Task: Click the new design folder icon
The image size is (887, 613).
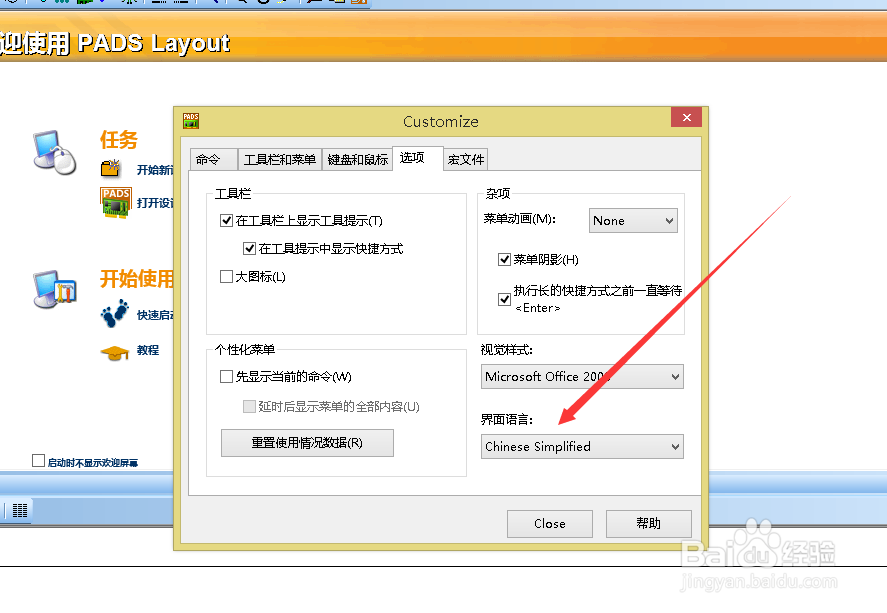Action: coord(111,169)
